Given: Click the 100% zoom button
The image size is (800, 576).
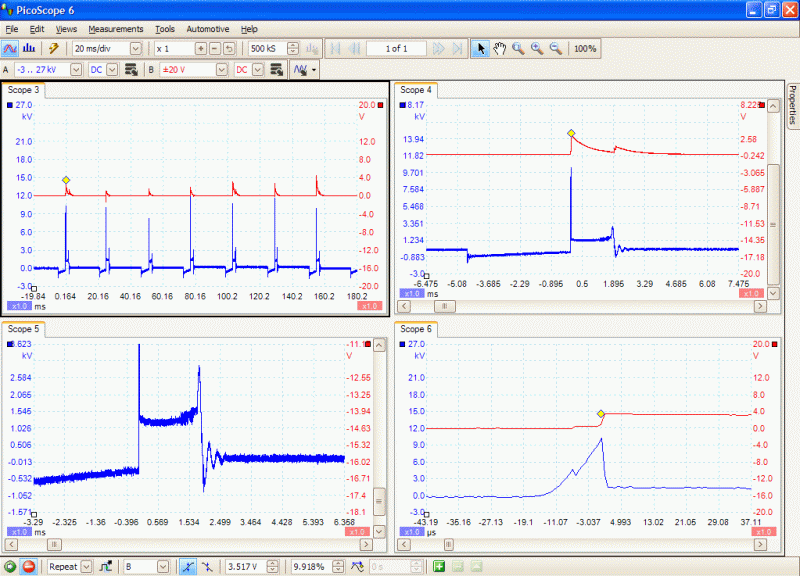Looking at the screenshot, I should click(585, 48).
